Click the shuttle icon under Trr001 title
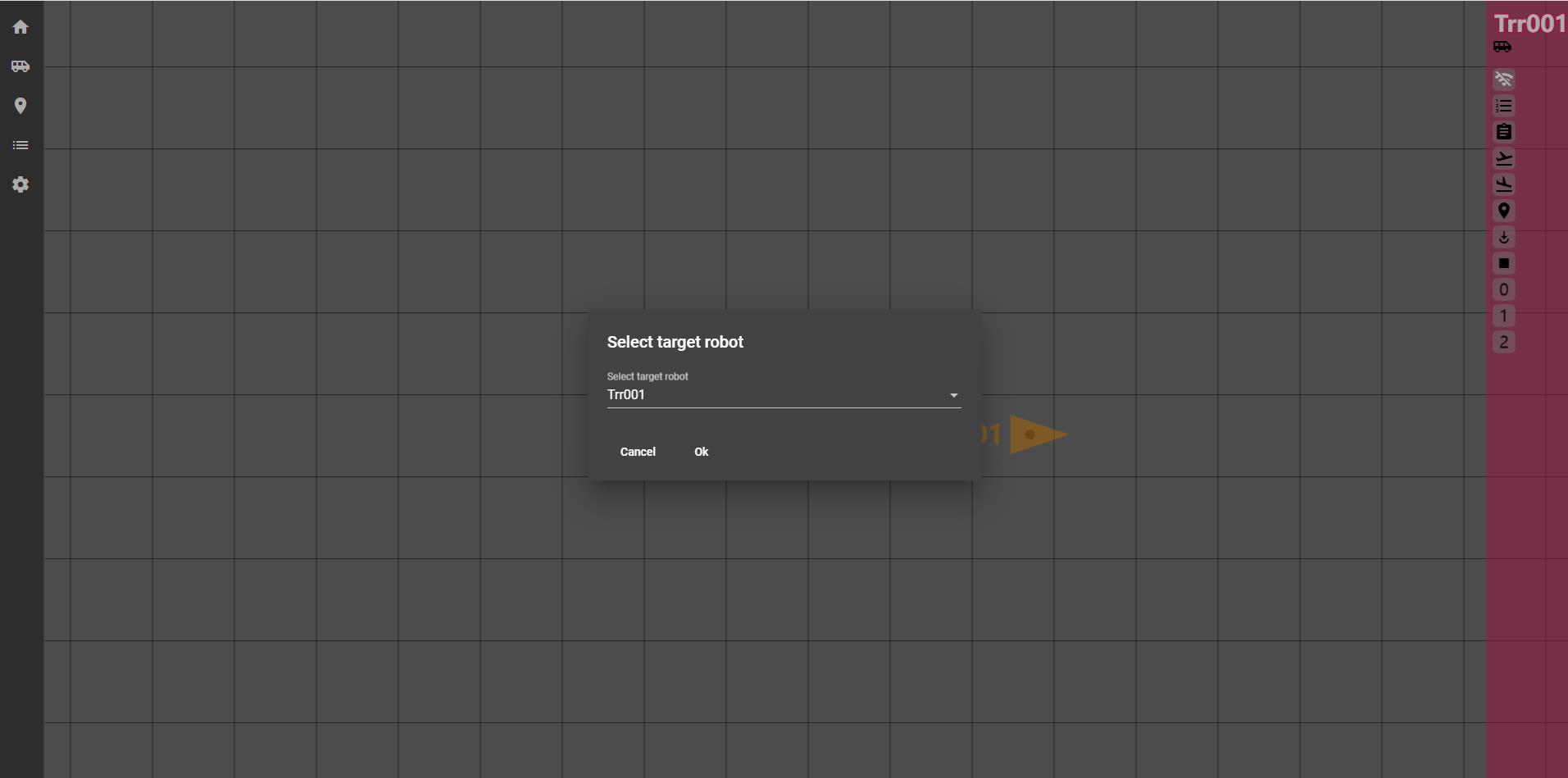 pyautogui.click(x=1502, y=47)
